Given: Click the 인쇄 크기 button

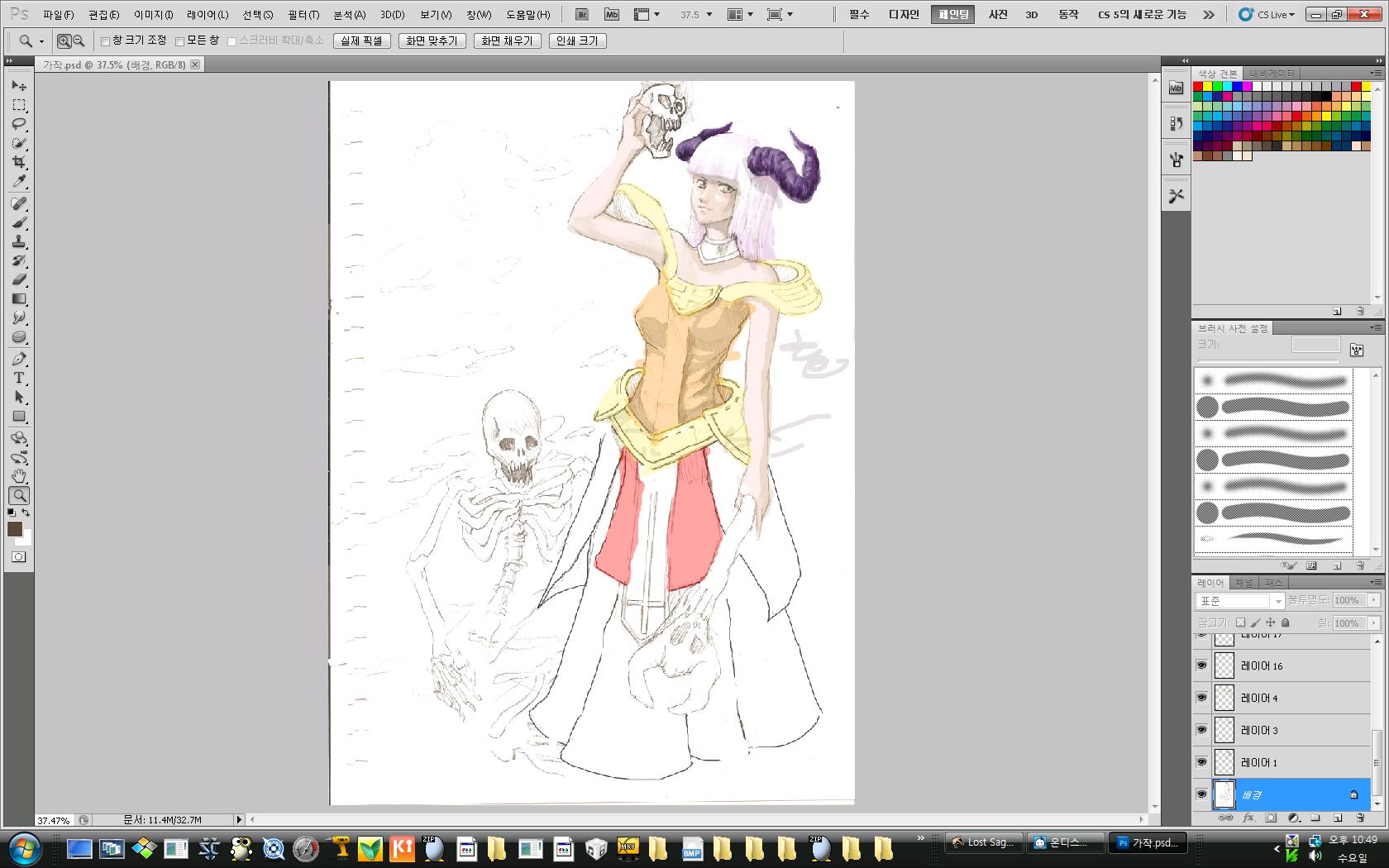Looking at the screenshot, I should 577,41.
